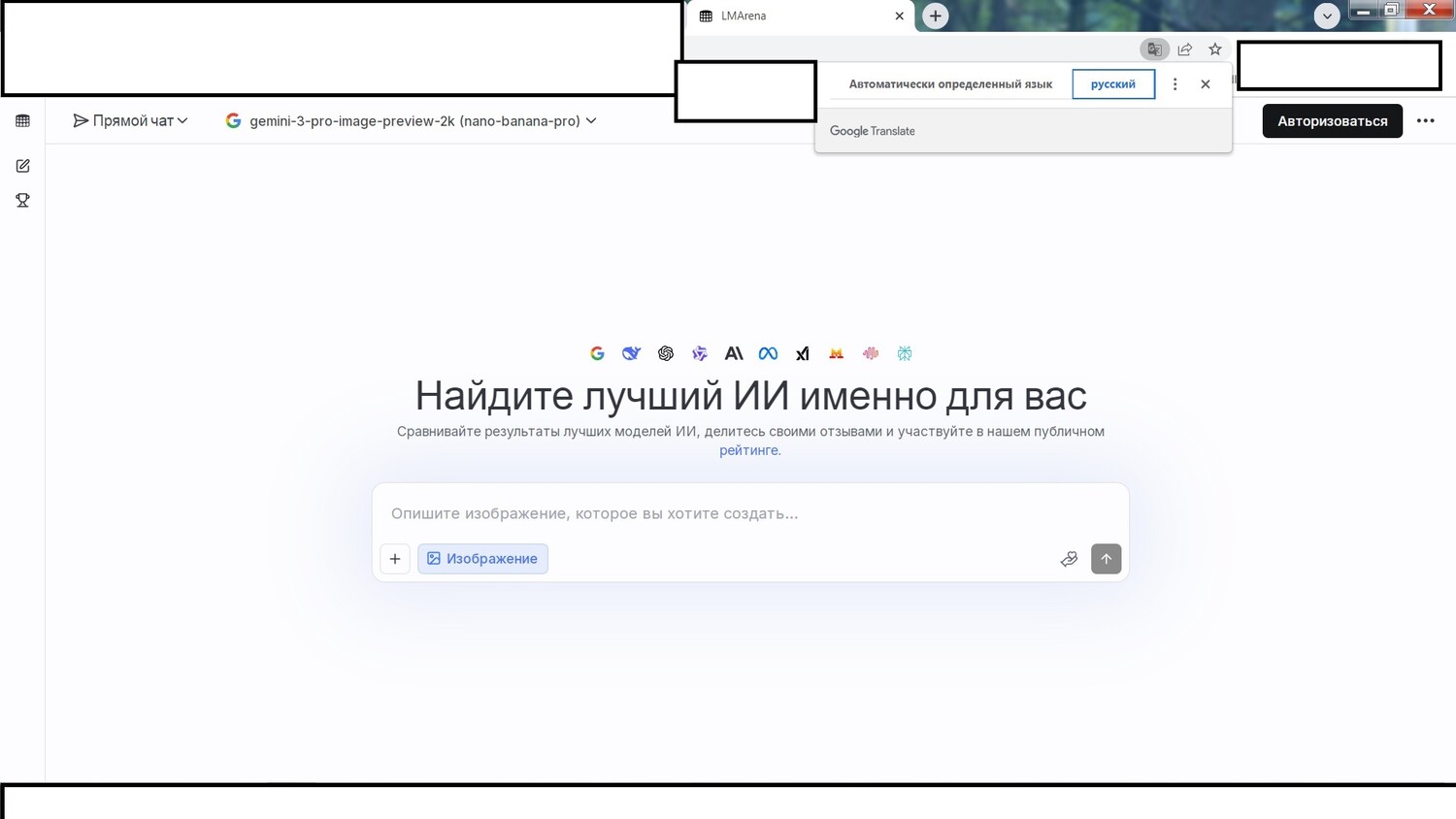Select the русский tab in Translate popup

point(1112,84)
